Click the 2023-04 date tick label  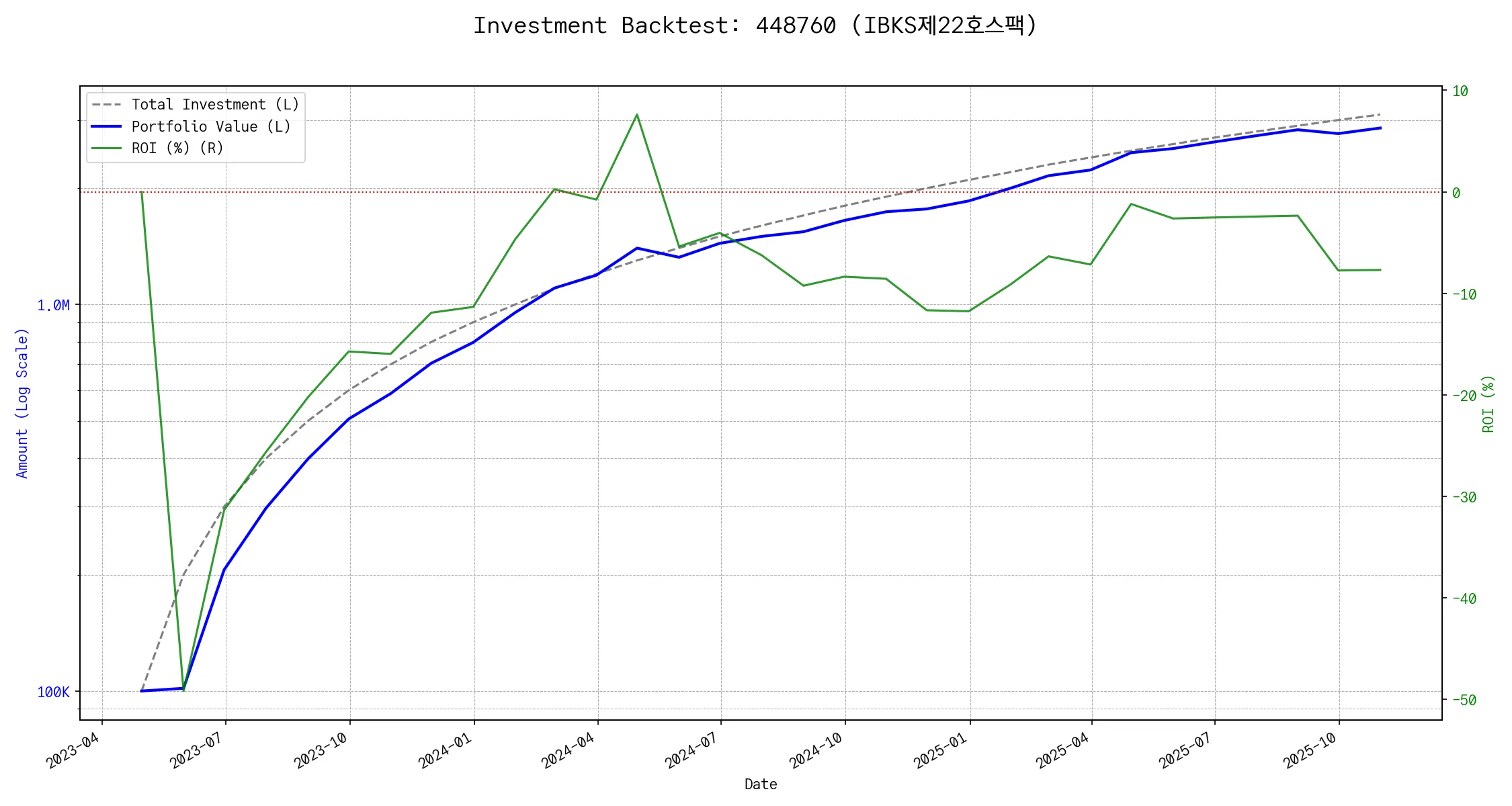pos(73,750)
